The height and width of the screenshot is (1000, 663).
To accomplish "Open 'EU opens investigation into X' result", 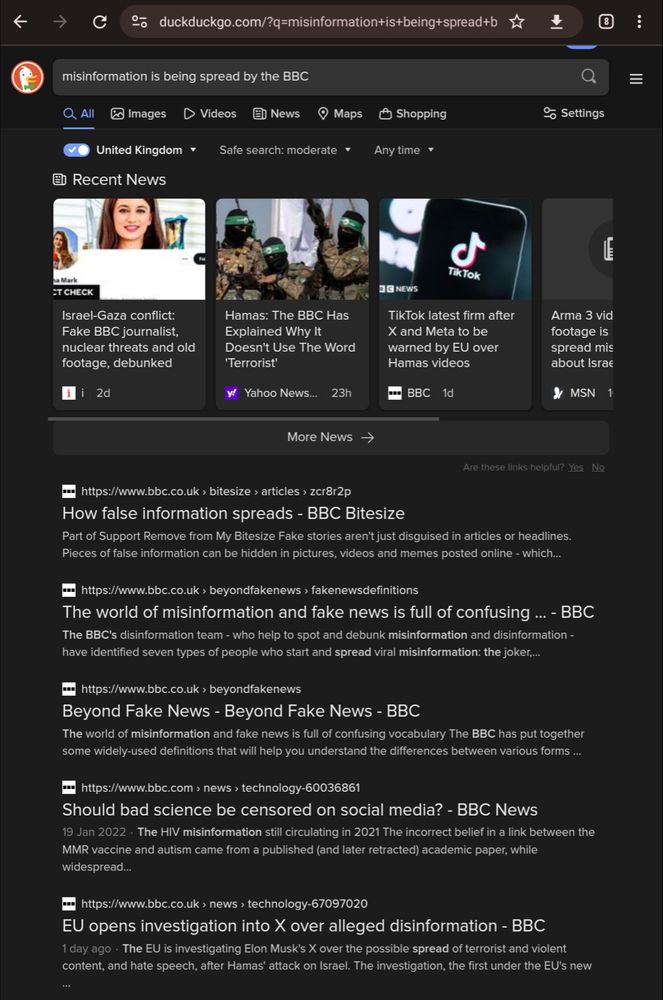I will click(x=303, y=926).
